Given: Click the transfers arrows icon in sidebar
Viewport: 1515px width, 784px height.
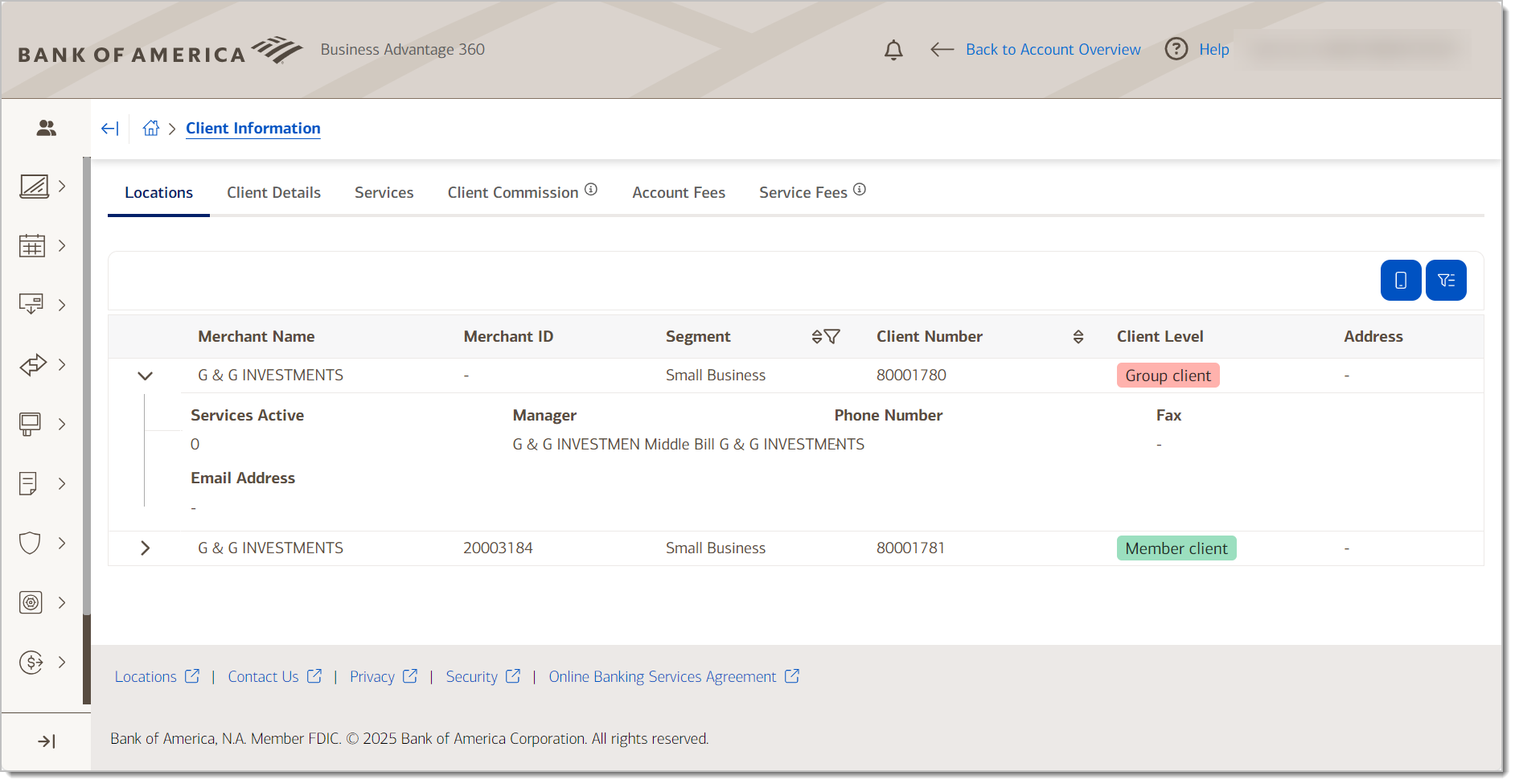Looking at the screenshot, I should (x=31, y=364).
